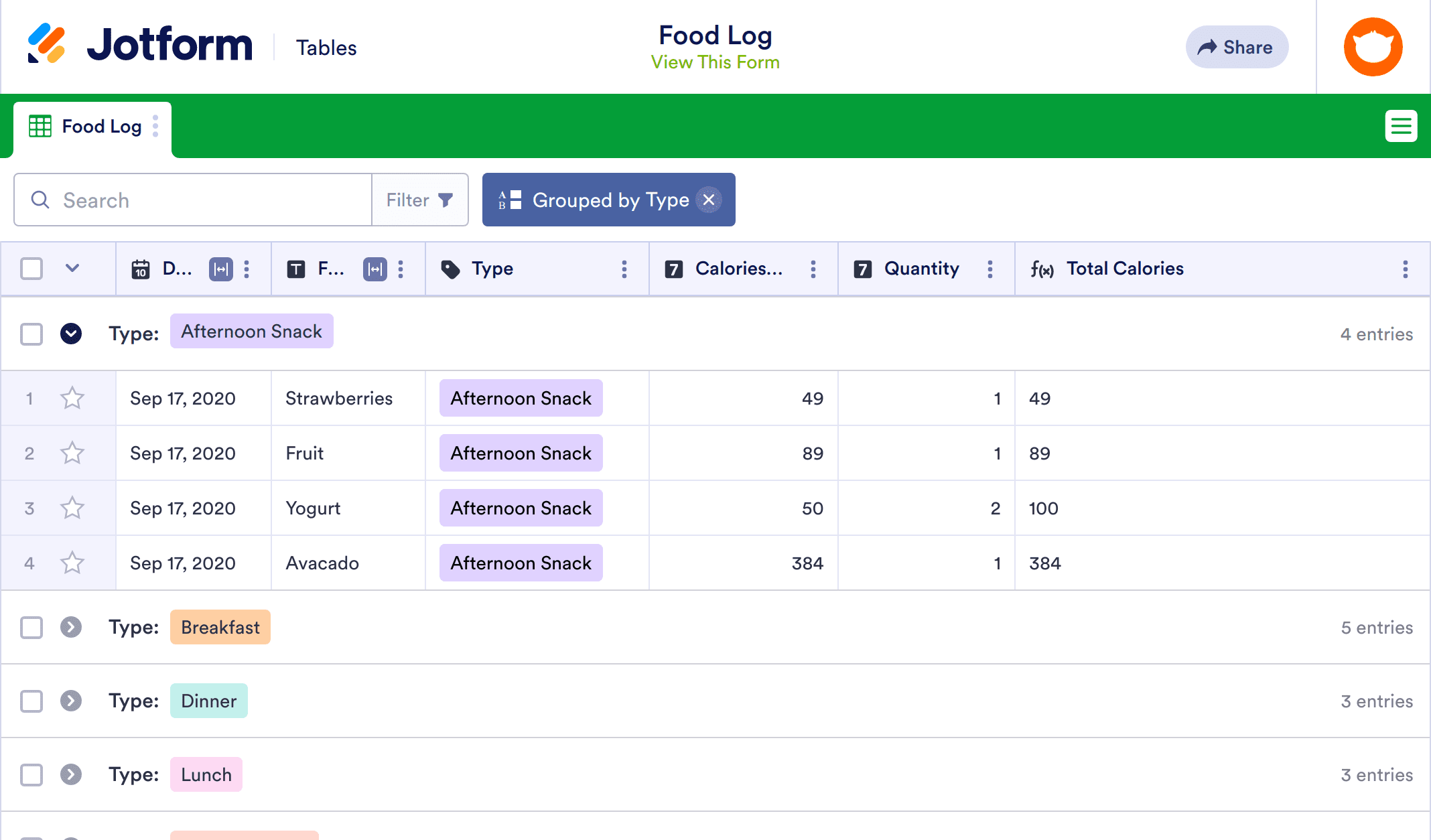Check the select-all header checkbox

tap(31, 269)
